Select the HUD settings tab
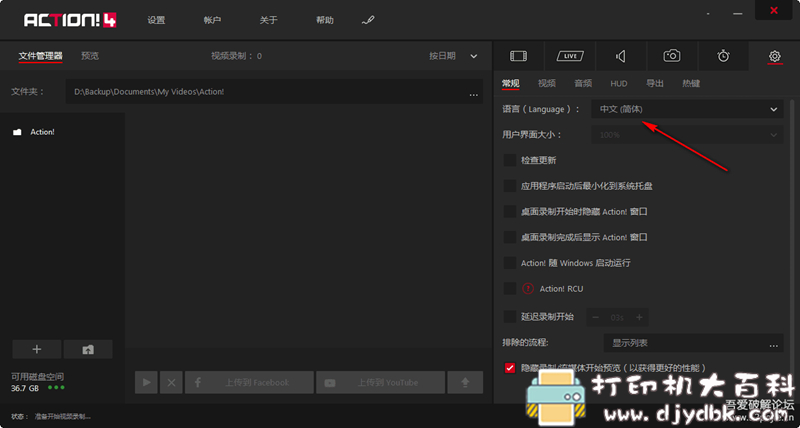The image size is (800, 428). click(619, 84)
